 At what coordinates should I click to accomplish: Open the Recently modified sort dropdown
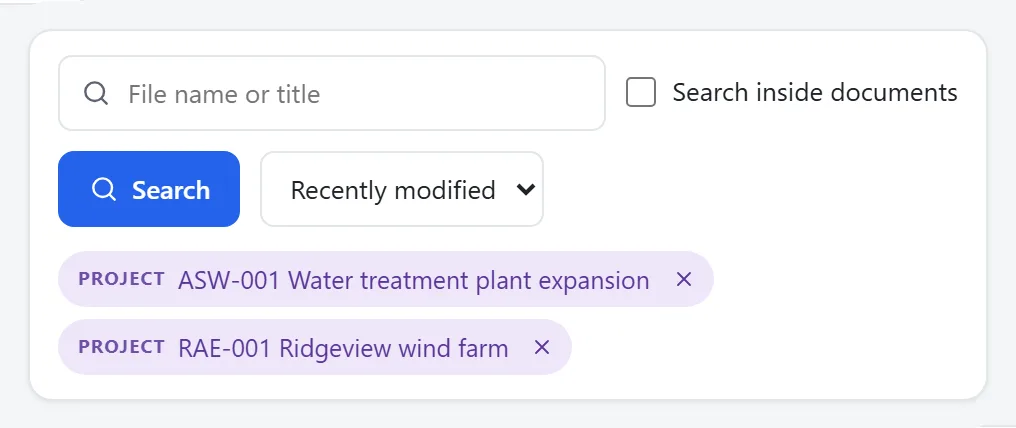pyautogui.click(x=402, y=189)
